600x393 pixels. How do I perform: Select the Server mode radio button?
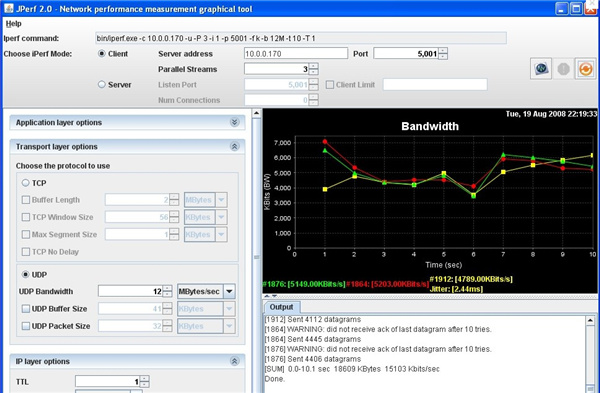tap(101, 84)
